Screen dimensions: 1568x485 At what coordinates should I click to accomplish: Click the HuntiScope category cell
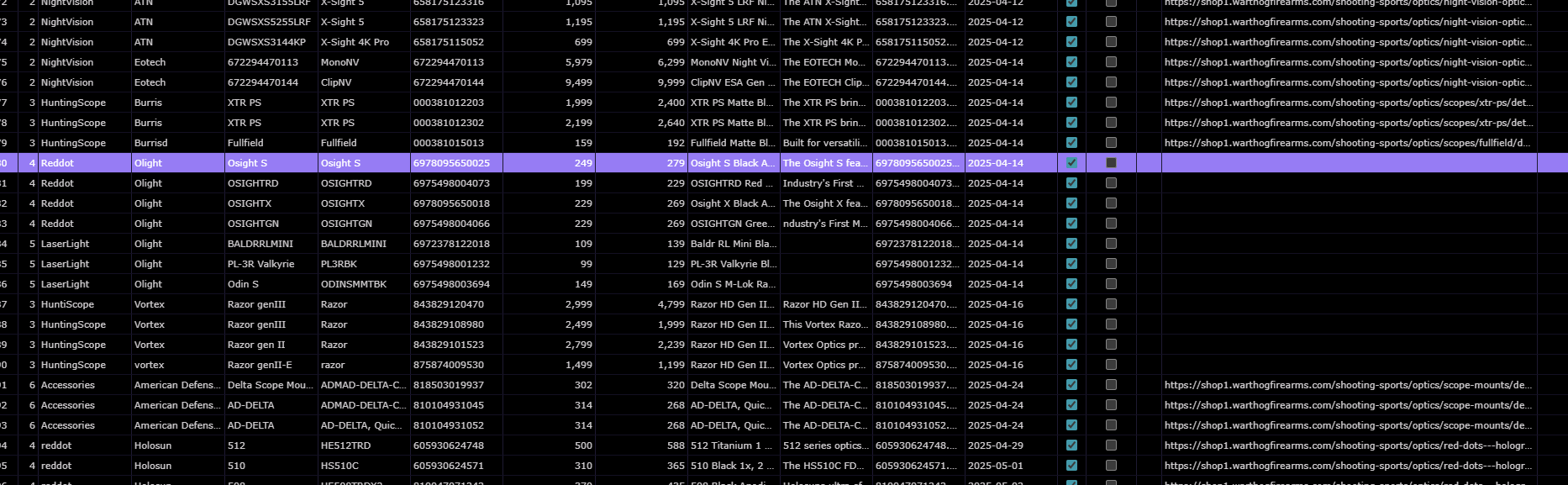(85, 304)
